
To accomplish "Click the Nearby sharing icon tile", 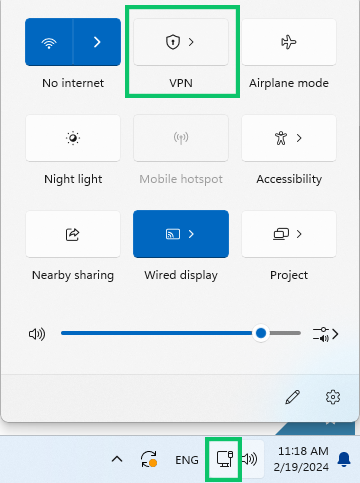I will [x=73, y=234].
